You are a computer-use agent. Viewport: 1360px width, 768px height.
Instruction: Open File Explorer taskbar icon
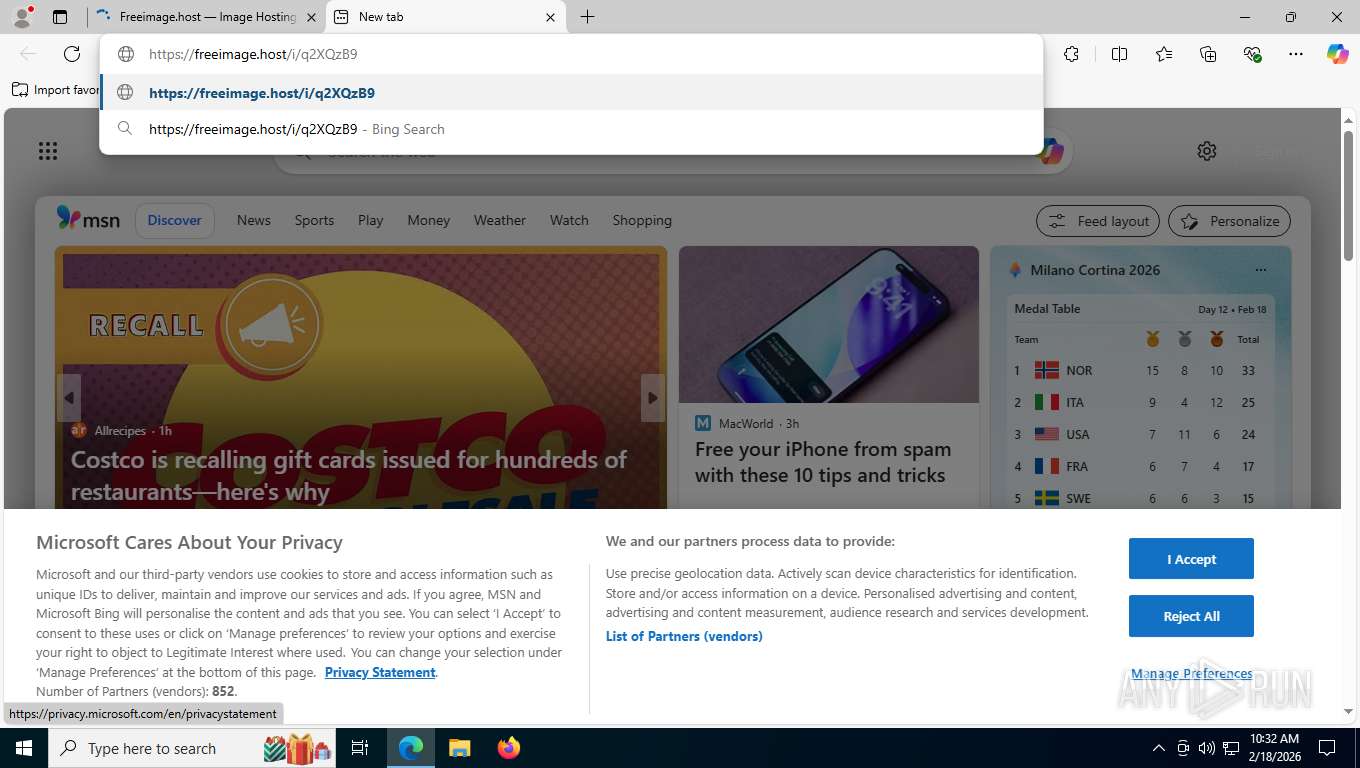coord(459,748)
